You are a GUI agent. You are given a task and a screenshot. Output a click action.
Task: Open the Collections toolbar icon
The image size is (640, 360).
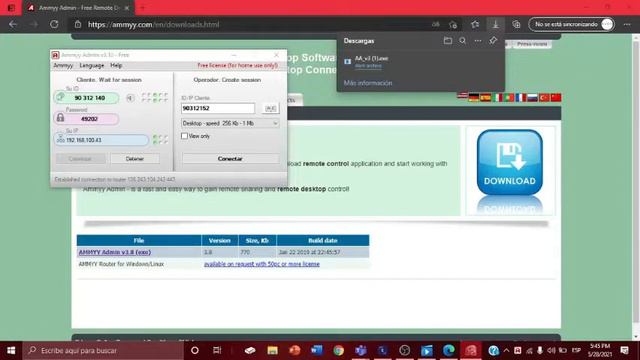(516, 24)
